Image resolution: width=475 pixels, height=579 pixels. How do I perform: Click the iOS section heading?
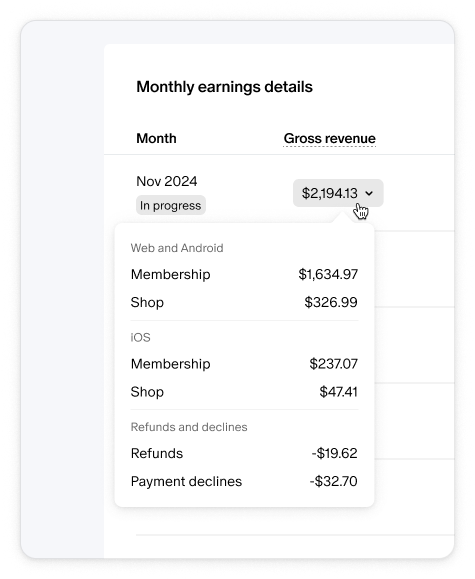point(140,337)
